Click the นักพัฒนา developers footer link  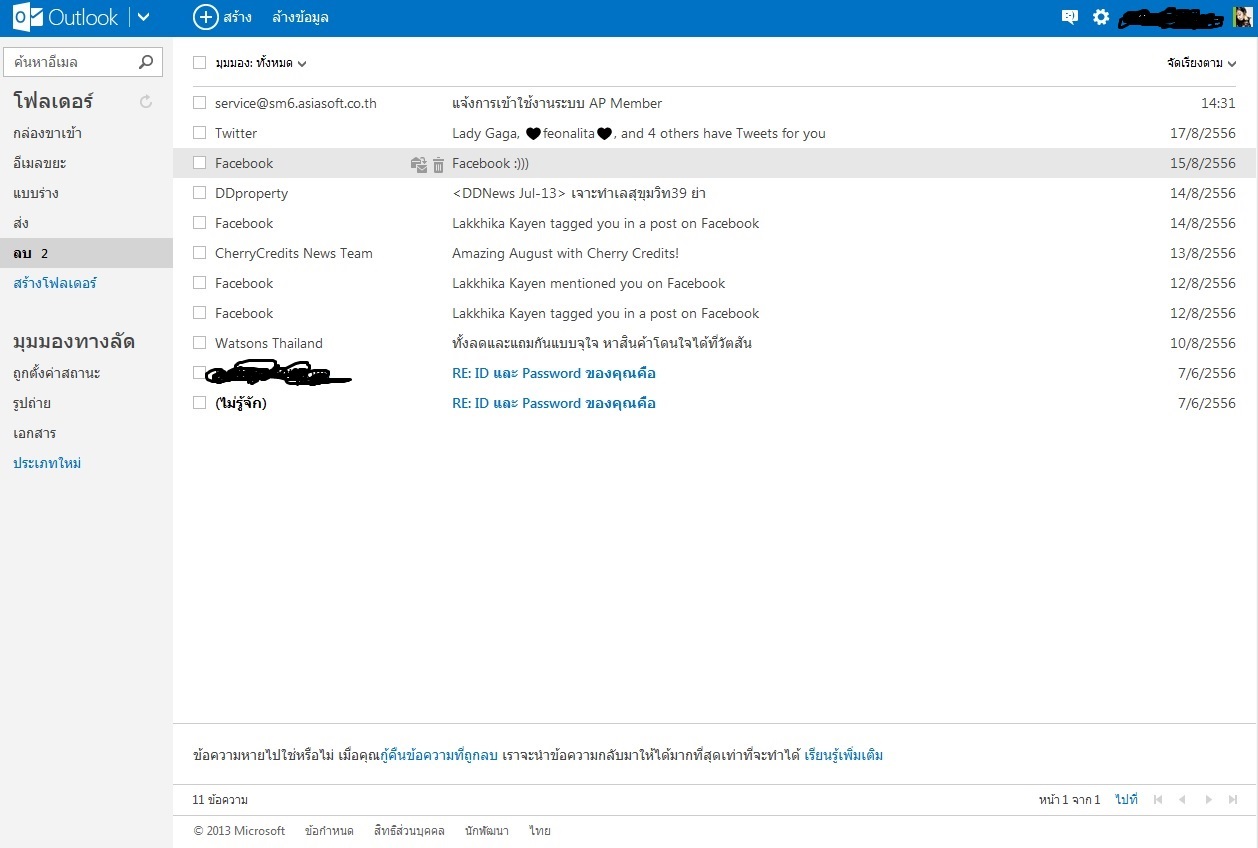point(487,831)
